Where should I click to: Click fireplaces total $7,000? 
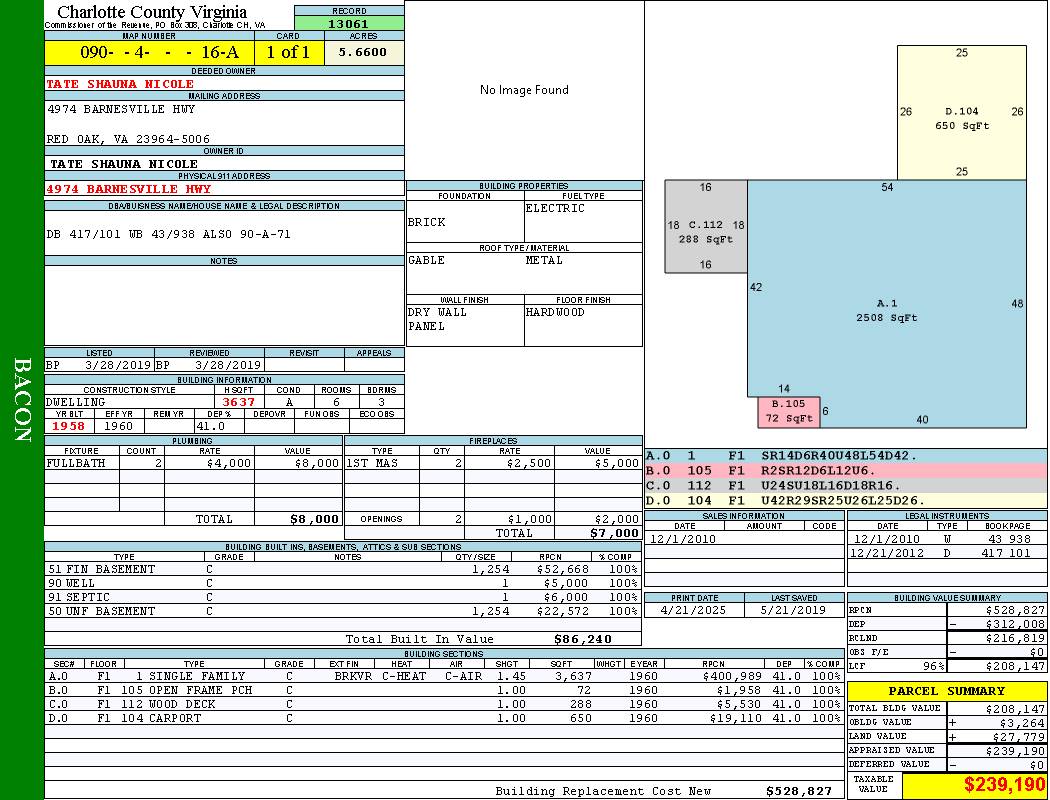click(614, 533)
